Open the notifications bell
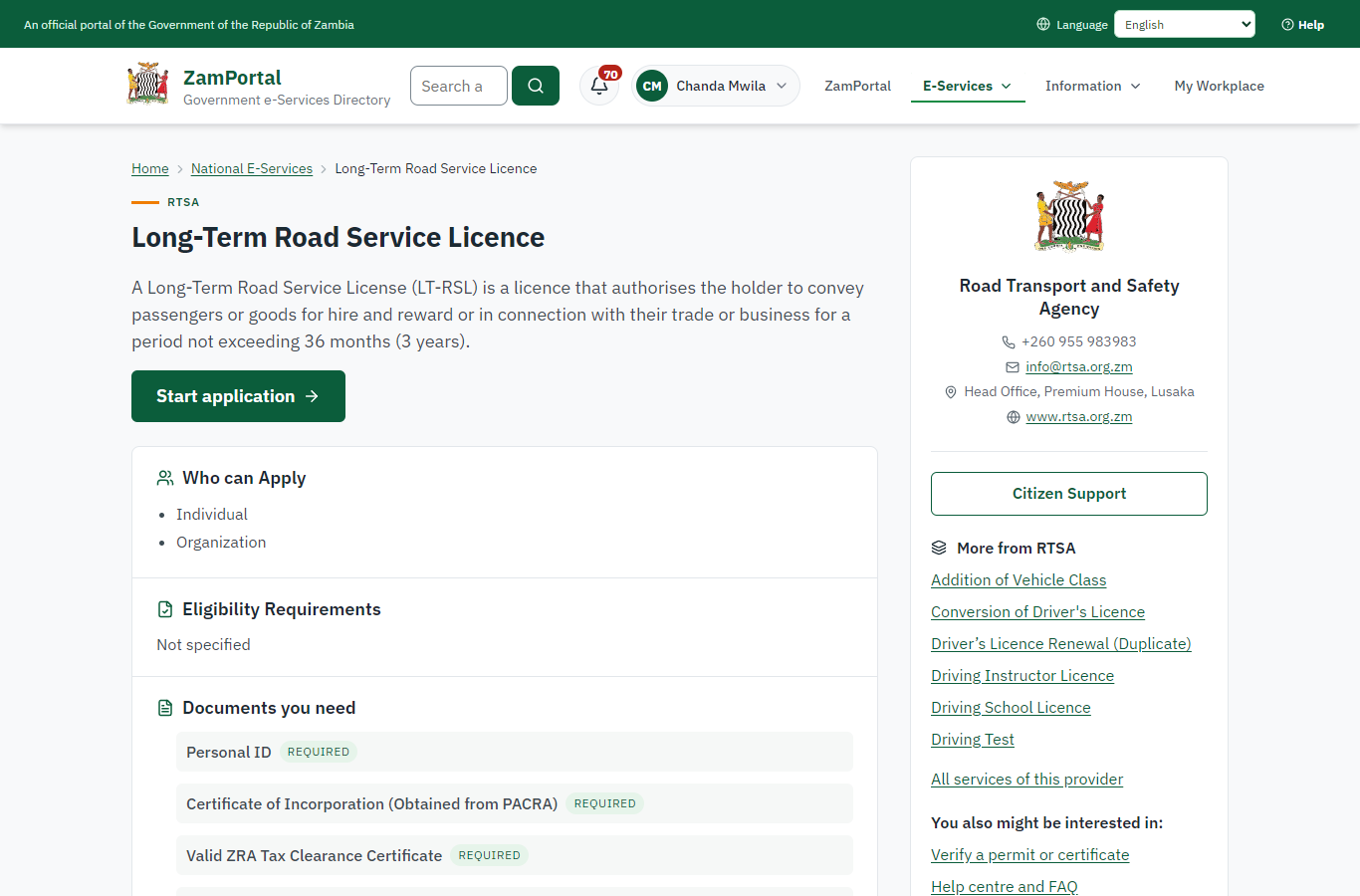This screenshot has width=1360, height=896. (x=599, y=86)
